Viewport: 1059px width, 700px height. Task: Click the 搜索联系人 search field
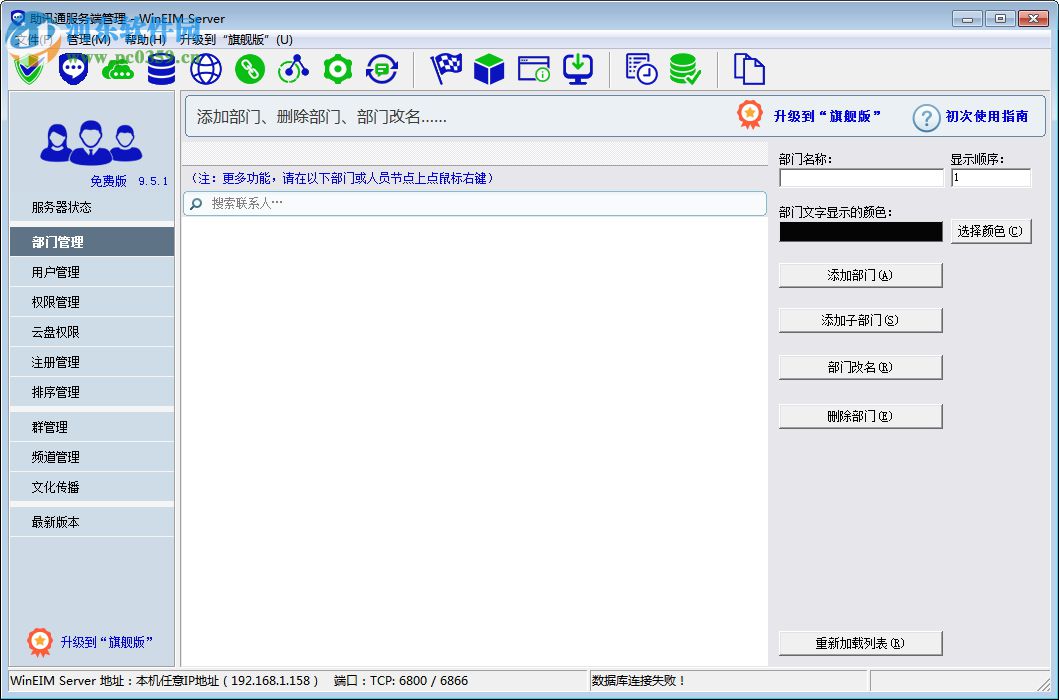(x=475, y=203)
